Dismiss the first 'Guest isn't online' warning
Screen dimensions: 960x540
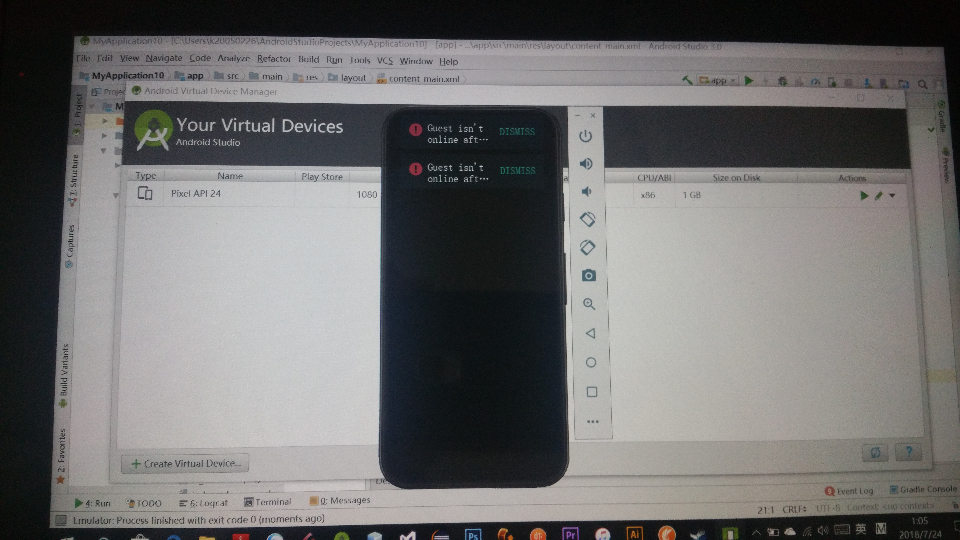[x=517, y=132]
